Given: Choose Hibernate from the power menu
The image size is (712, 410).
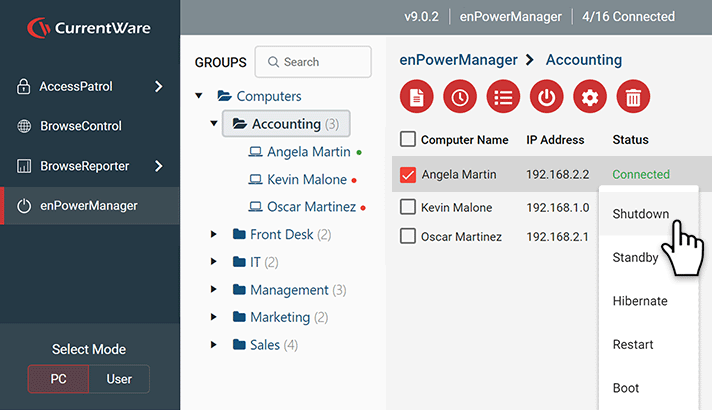Looking at the screenshot, I should click(648, 301).
